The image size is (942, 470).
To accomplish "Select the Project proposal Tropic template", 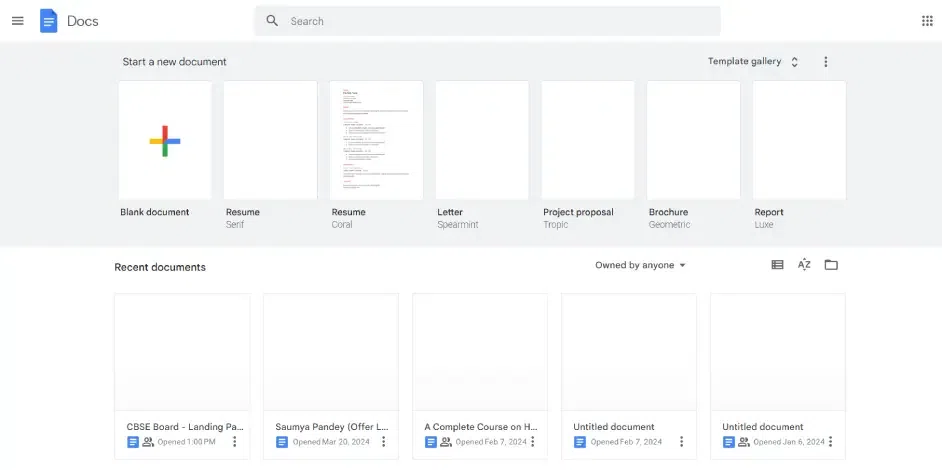I will tap(588, 140).
